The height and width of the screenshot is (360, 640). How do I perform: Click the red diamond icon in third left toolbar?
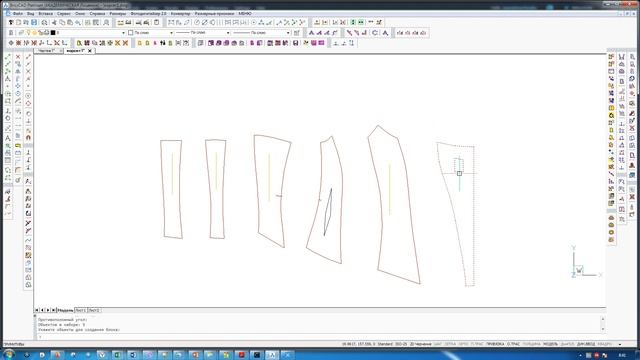28,104
